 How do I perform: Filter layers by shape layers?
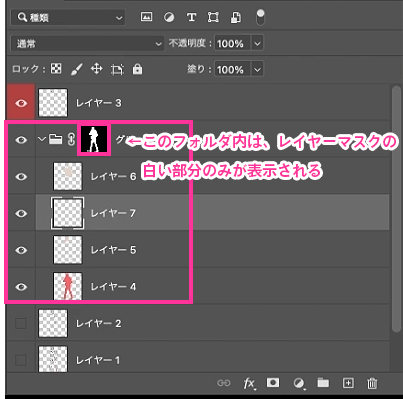point(213,17)
